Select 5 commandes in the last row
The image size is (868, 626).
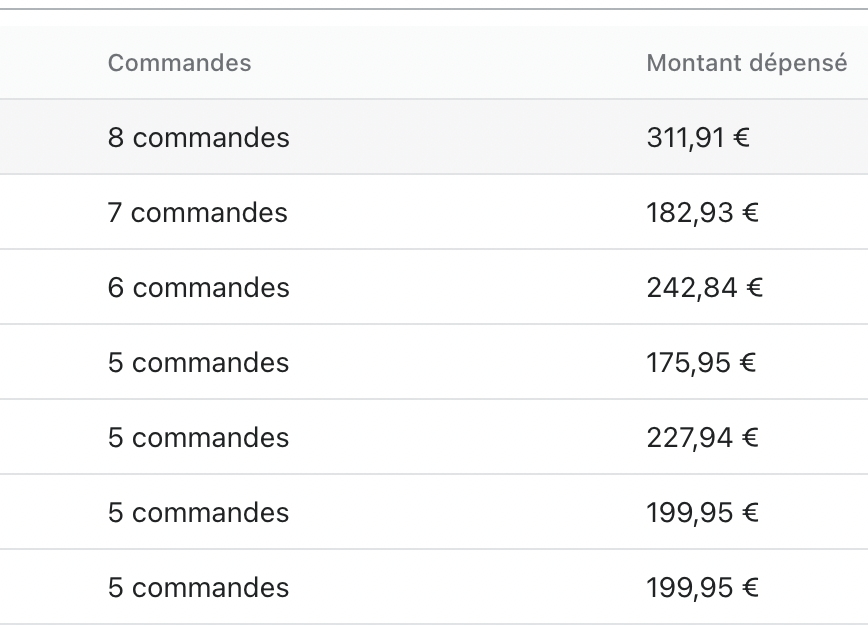point(198,587)
